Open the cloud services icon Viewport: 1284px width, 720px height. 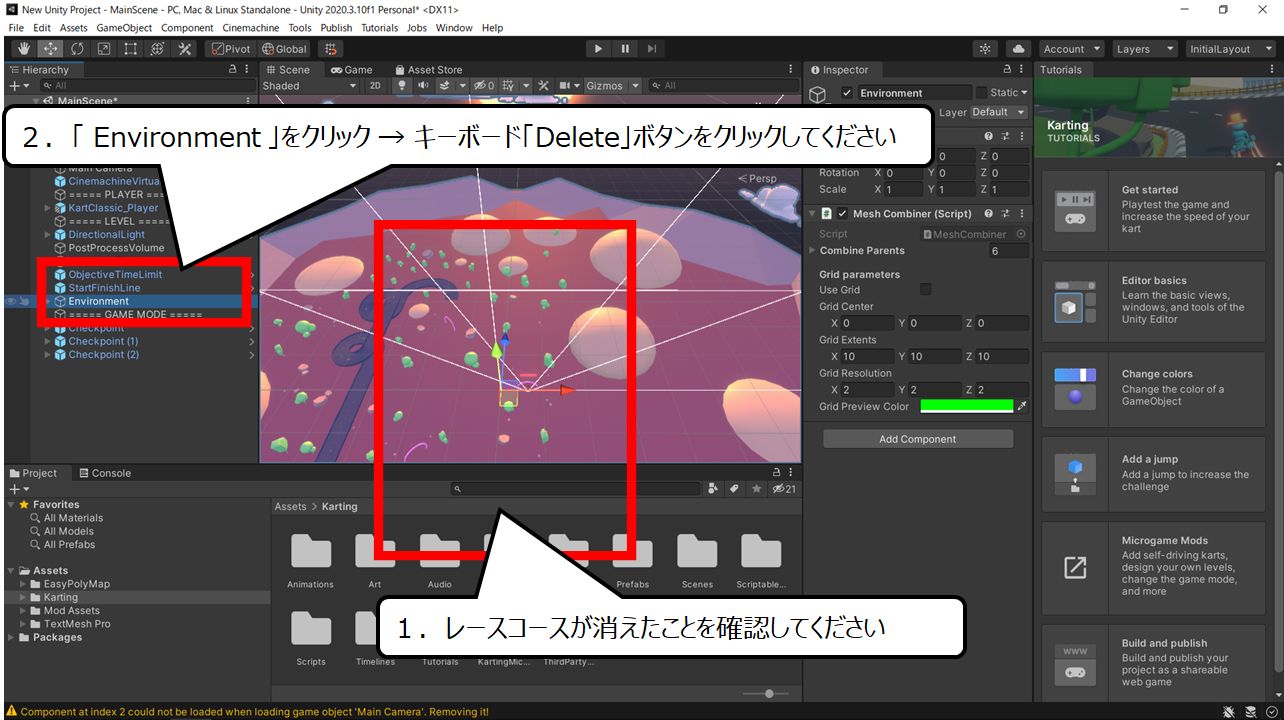point(1018,49)
